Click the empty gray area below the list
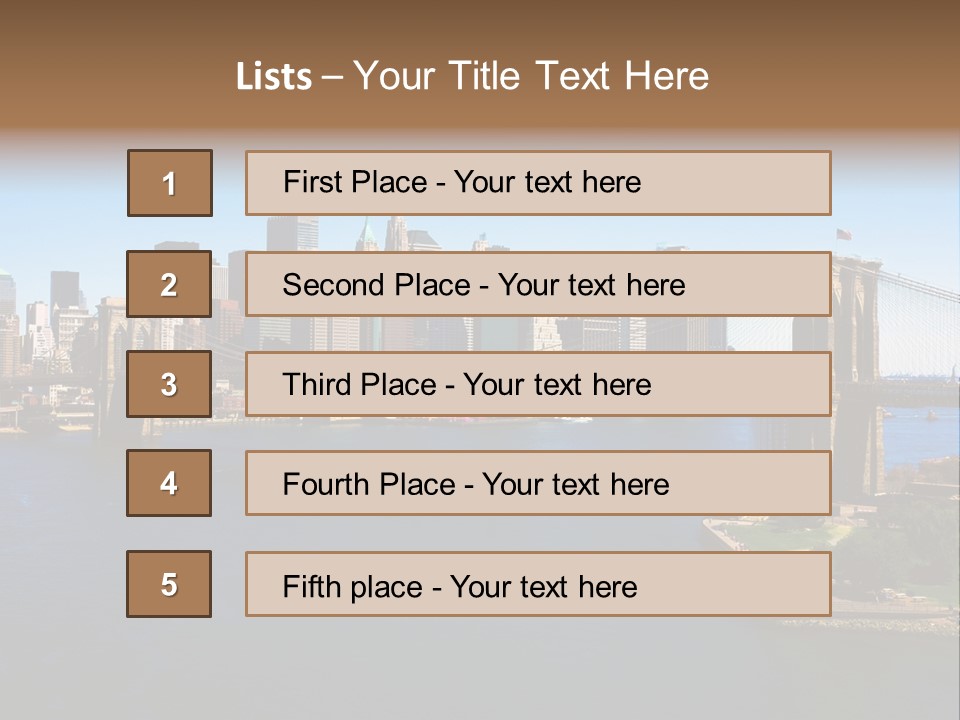 pos(480,670)
